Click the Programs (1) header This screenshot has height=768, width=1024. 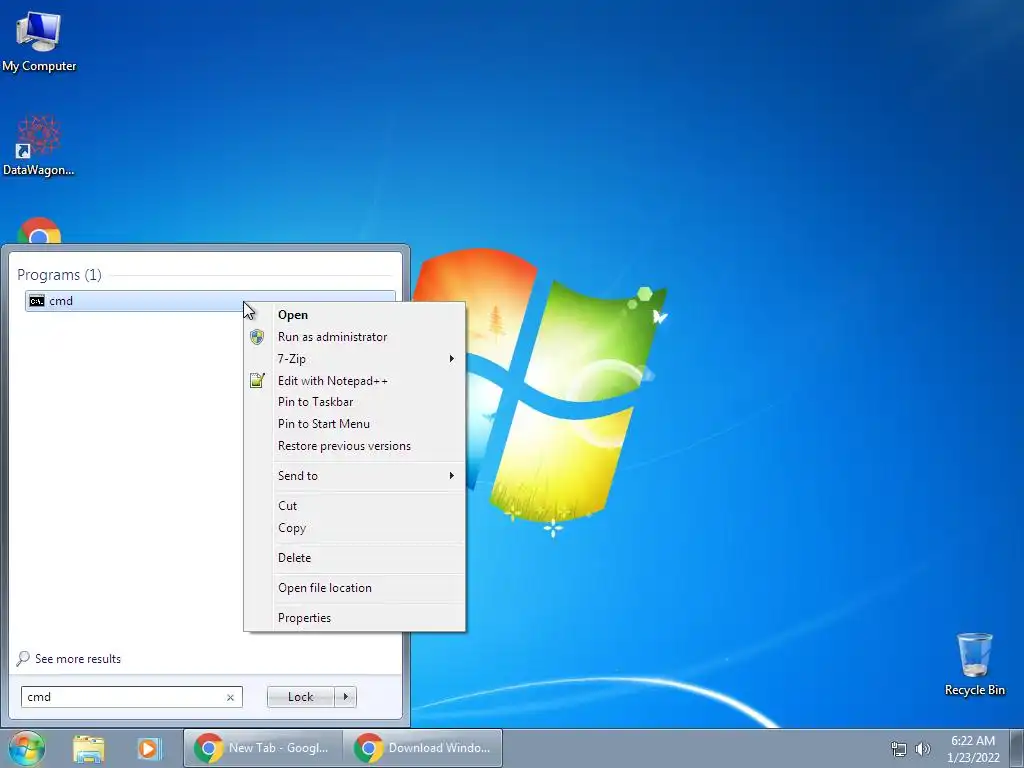tap(59, 275)
